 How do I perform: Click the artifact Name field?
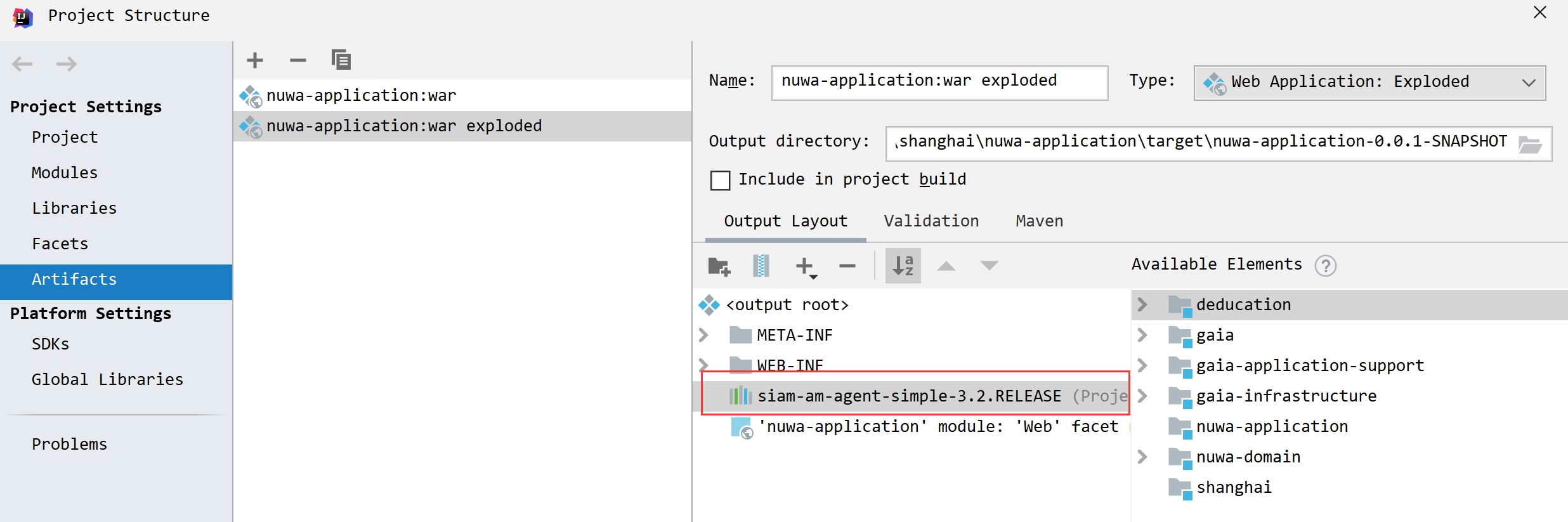coord(939,82)
